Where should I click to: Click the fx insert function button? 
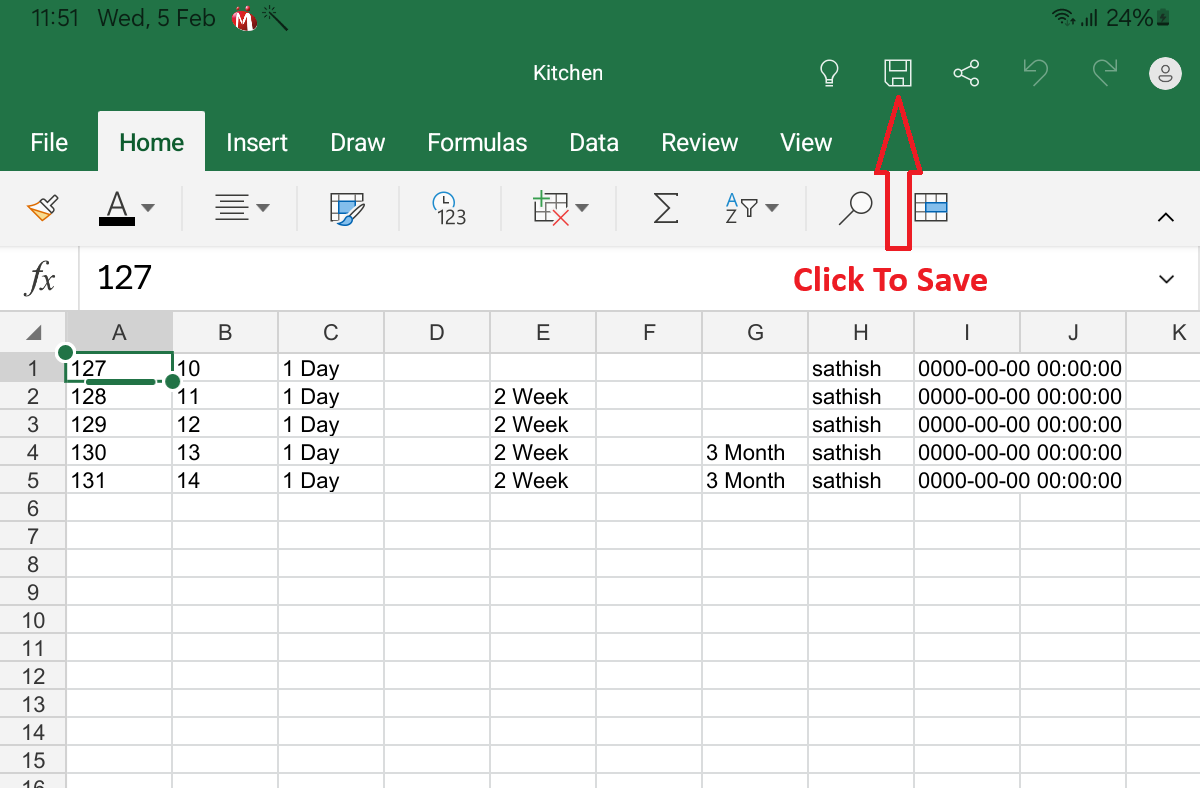39,279
